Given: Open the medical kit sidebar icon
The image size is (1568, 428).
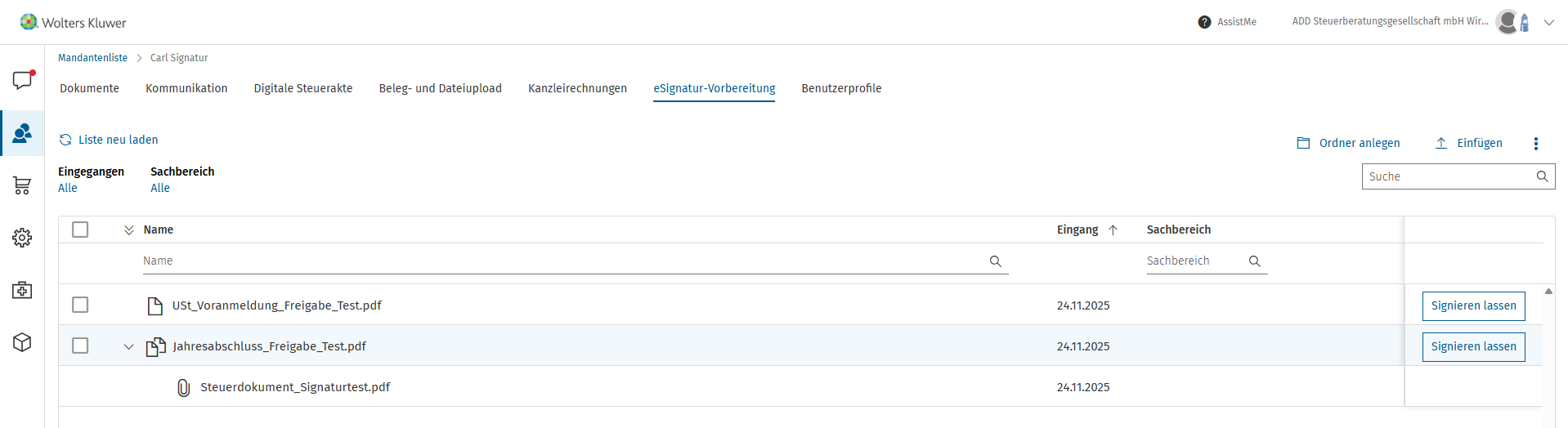Looking at the screenshot, I should [22, 290].
